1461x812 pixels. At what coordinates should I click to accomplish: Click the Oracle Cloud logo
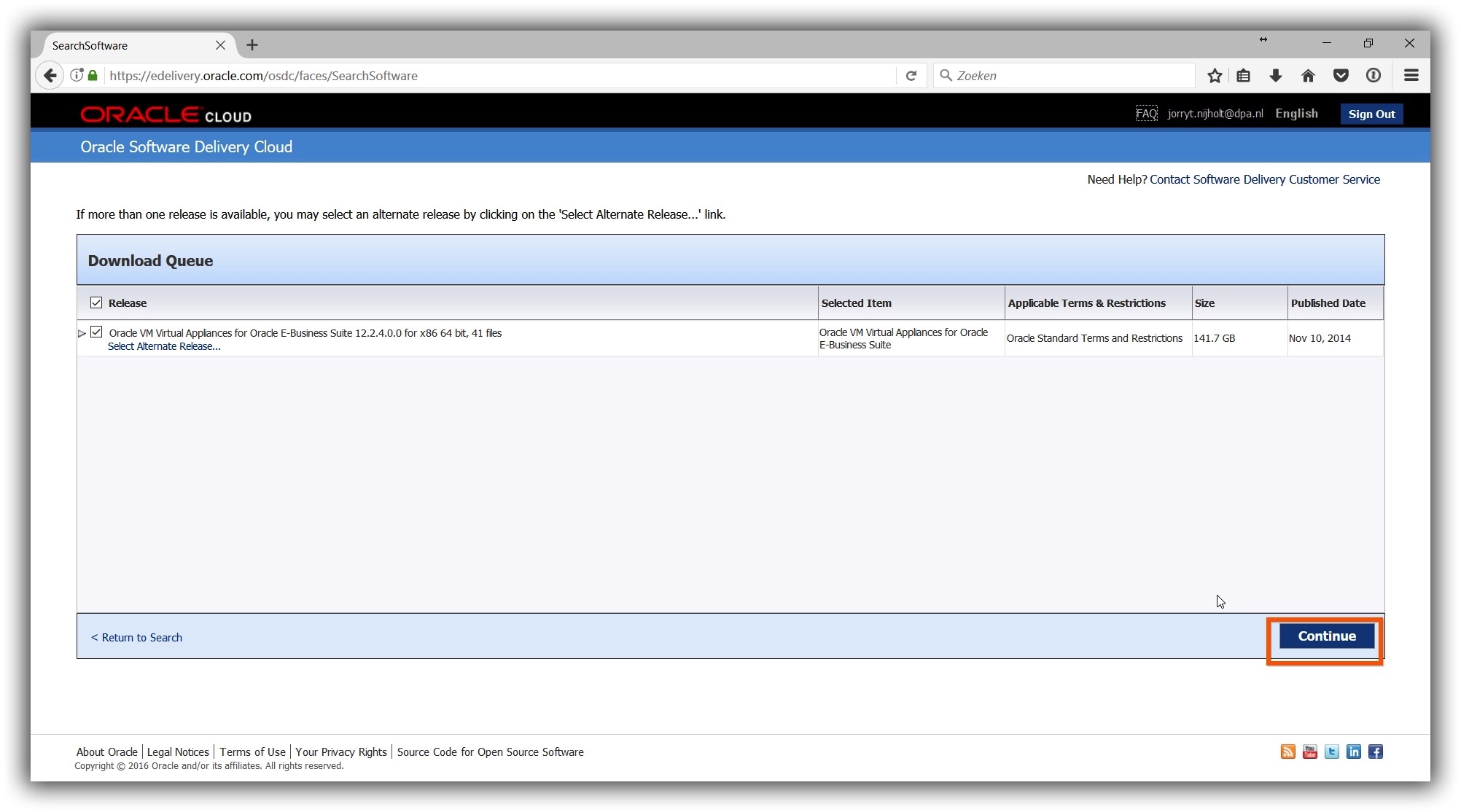point(166,114)
